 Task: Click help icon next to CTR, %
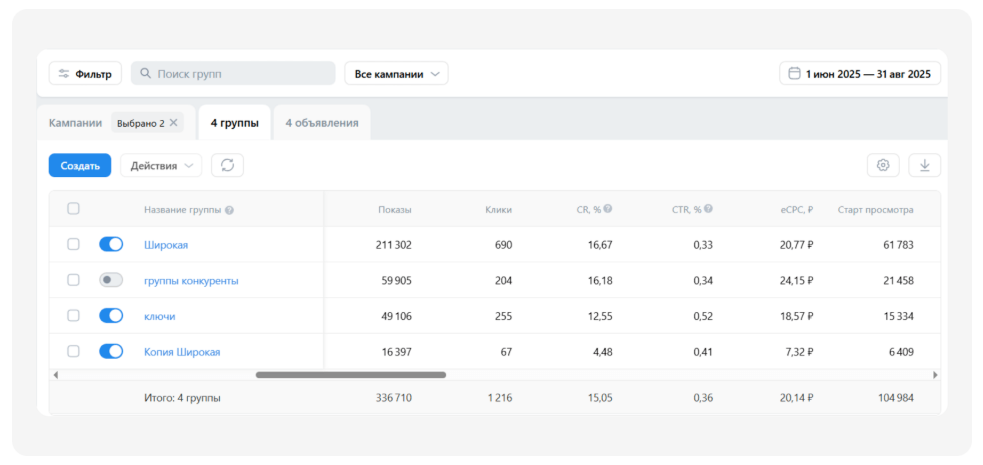point(709,209)
